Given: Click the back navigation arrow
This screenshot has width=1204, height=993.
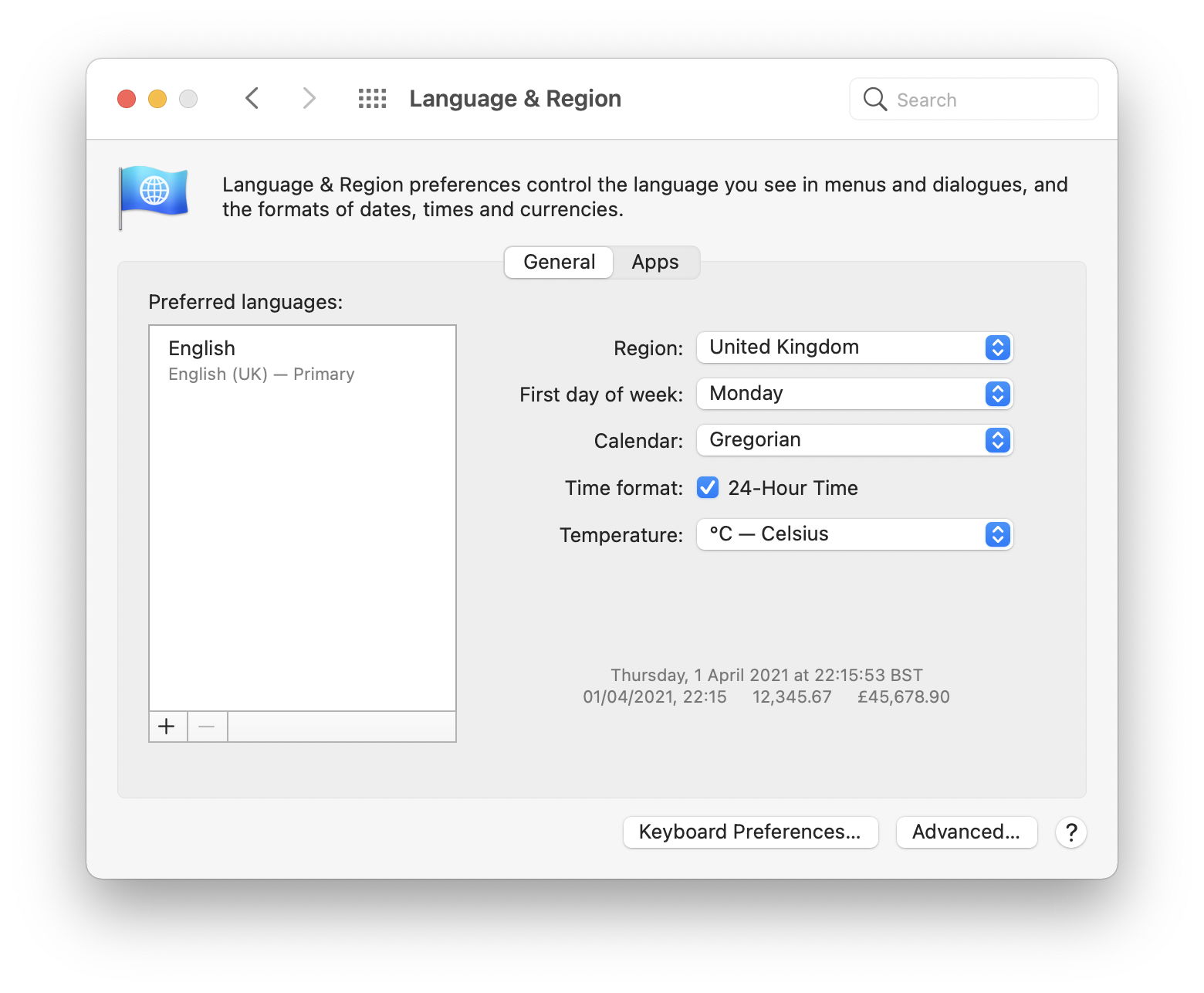Looking at the screenshot, I should [x=252, y=99].
